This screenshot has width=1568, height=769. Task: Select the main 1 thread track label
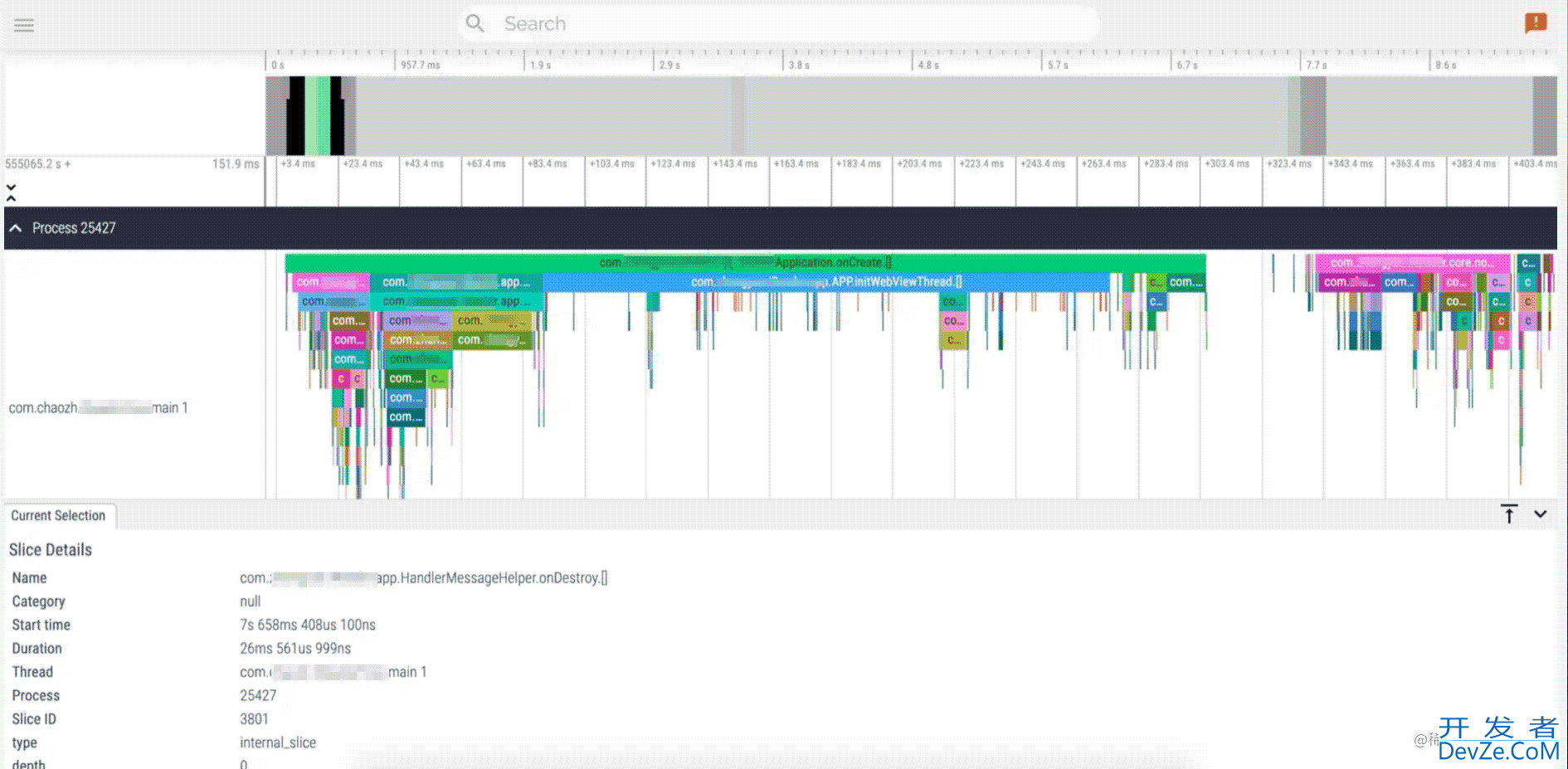(98, 407)
